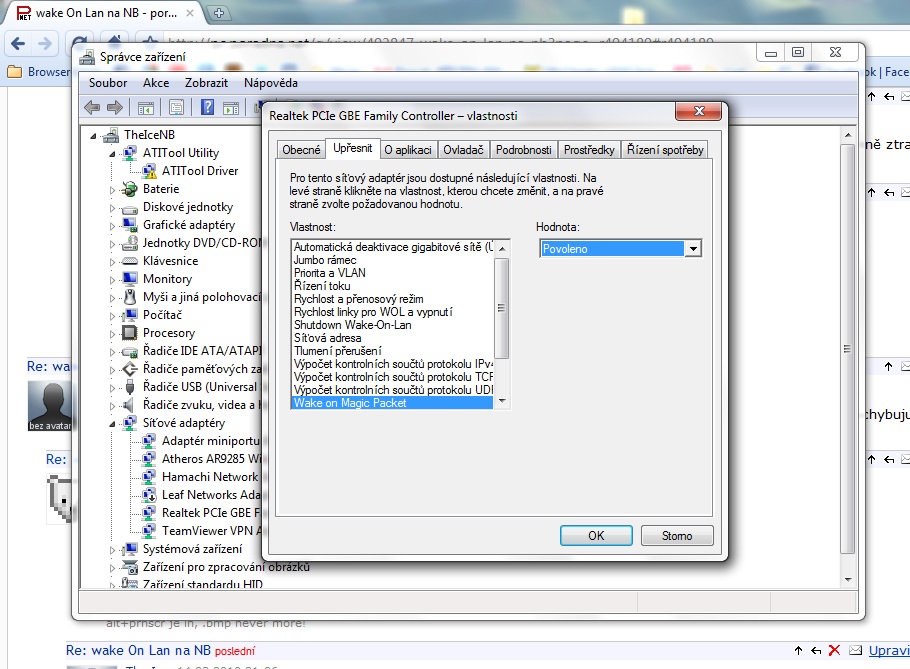Collapse the TheIceNB root node
The height and width of the screenshot is (669, 910).
[x=93, y=136]
